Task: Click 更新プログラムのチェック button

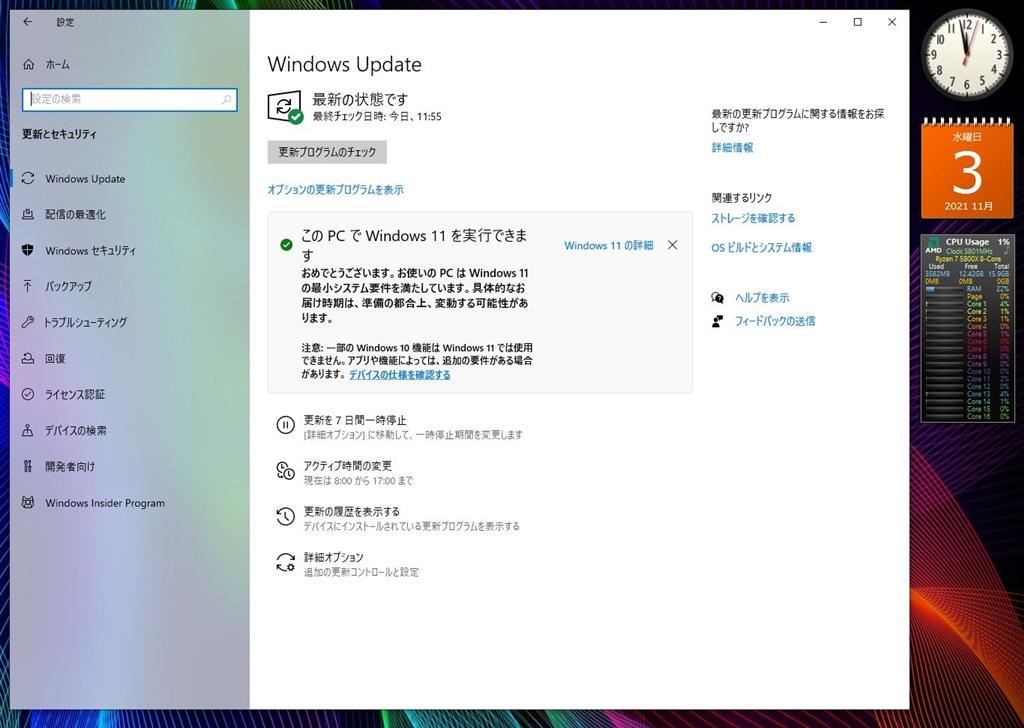Action: tap(327, 152)
